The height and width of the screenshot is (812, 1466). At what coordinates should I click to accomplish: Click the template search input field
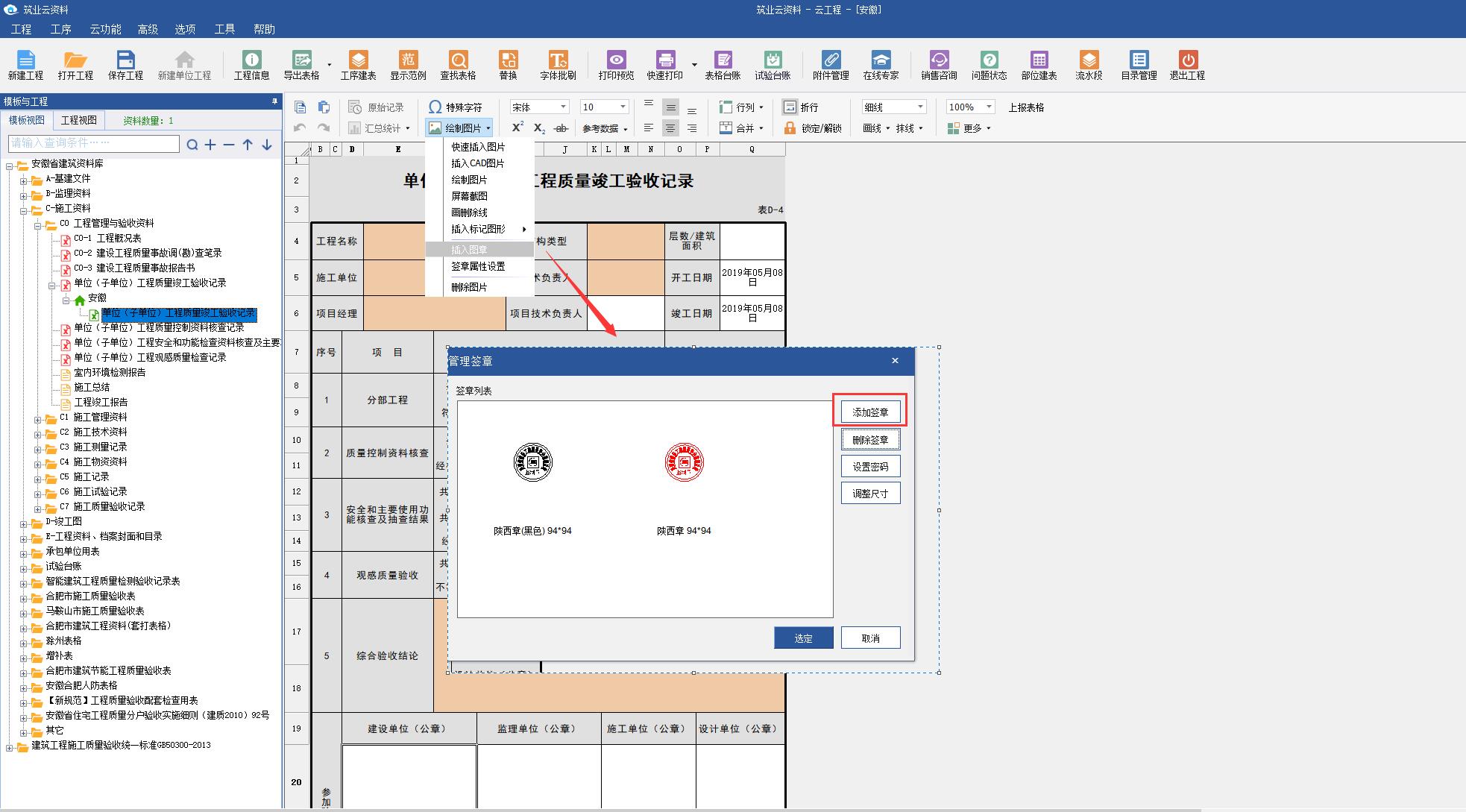pyautogui.click(x=94, y=143)
